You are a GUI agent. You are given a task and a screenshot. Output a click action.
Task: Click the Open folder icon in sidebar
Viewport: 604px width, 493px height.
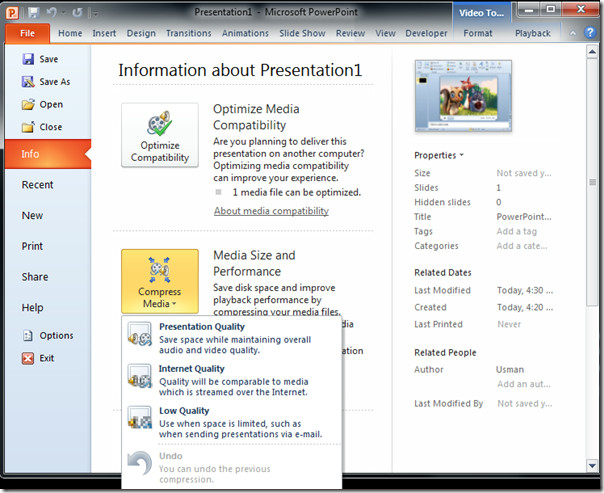[28, 104]
